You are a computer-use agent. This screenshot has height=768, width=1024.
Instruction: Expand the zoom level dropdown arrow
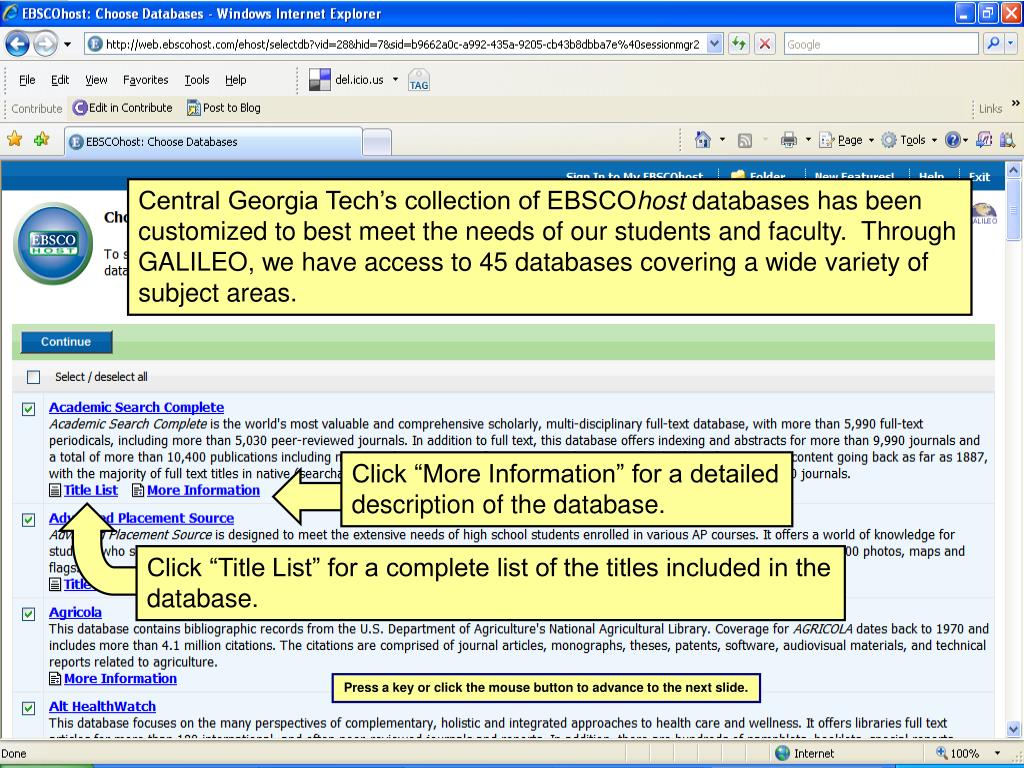(x=997, y=753)
